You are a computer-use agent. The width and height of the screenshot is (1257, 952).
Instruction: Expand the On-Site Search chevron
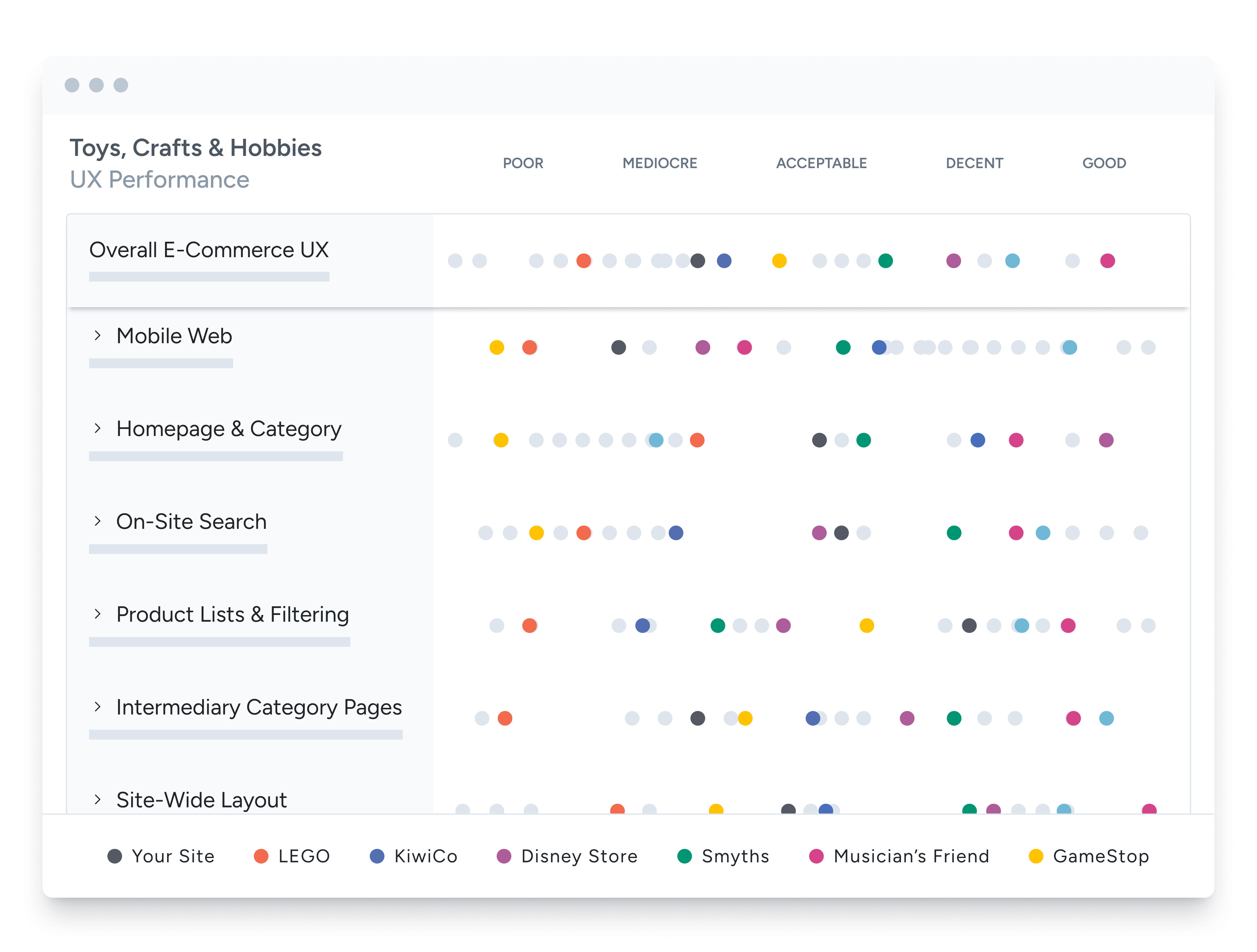pyautogui.click(x=98, y=521)
